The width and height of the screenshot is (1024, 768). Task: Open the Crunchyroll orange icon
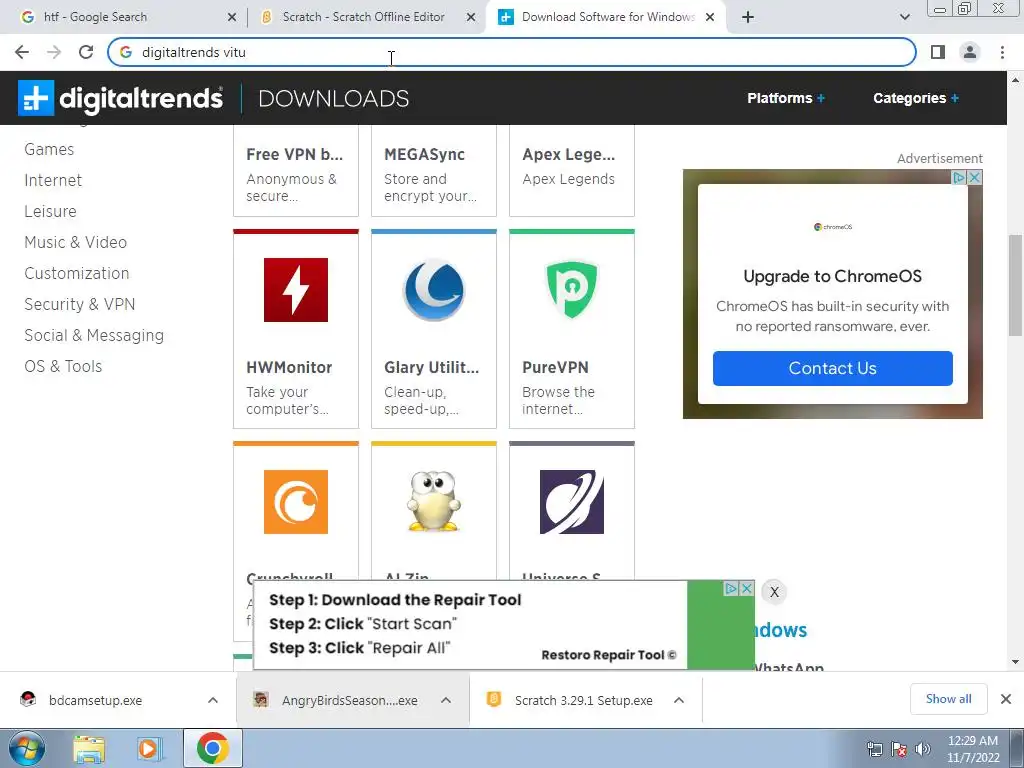[x=296, y=502]
